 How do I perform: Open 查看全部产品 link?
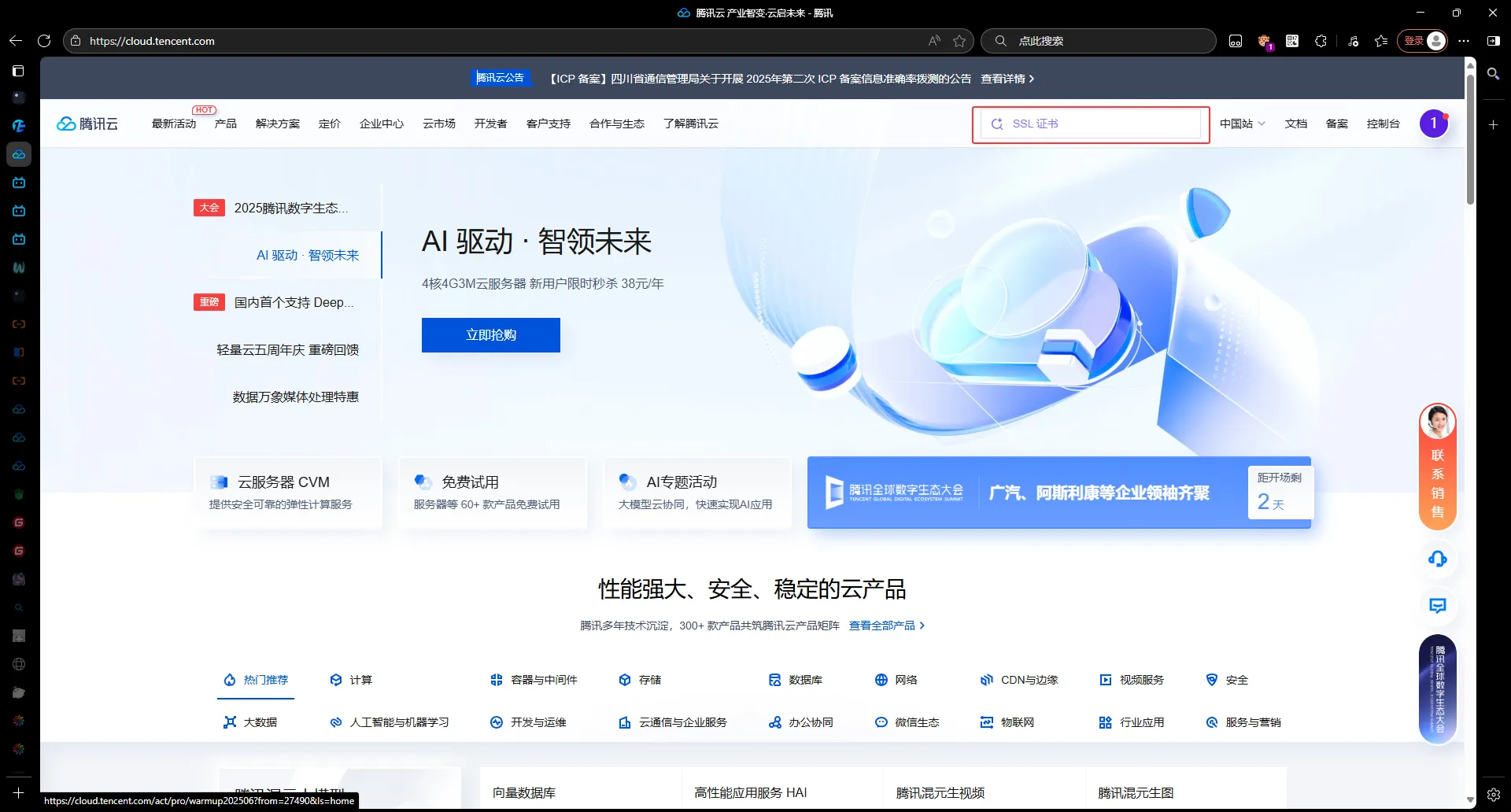pos(886,626)
